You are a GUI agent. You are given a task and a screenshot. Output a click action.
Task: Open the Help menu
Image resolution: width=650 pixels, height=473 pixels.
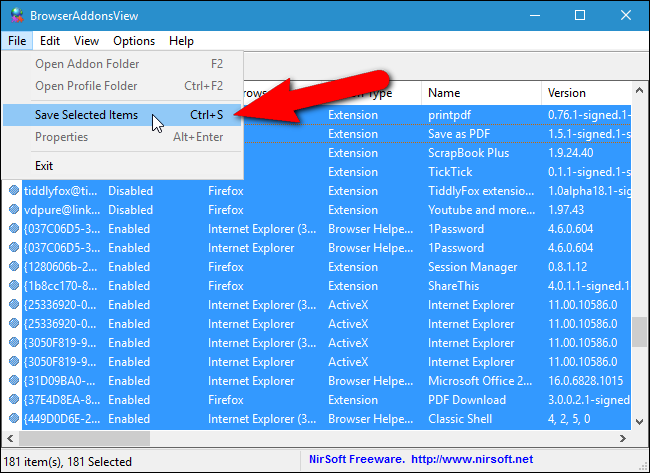(181, 41)
